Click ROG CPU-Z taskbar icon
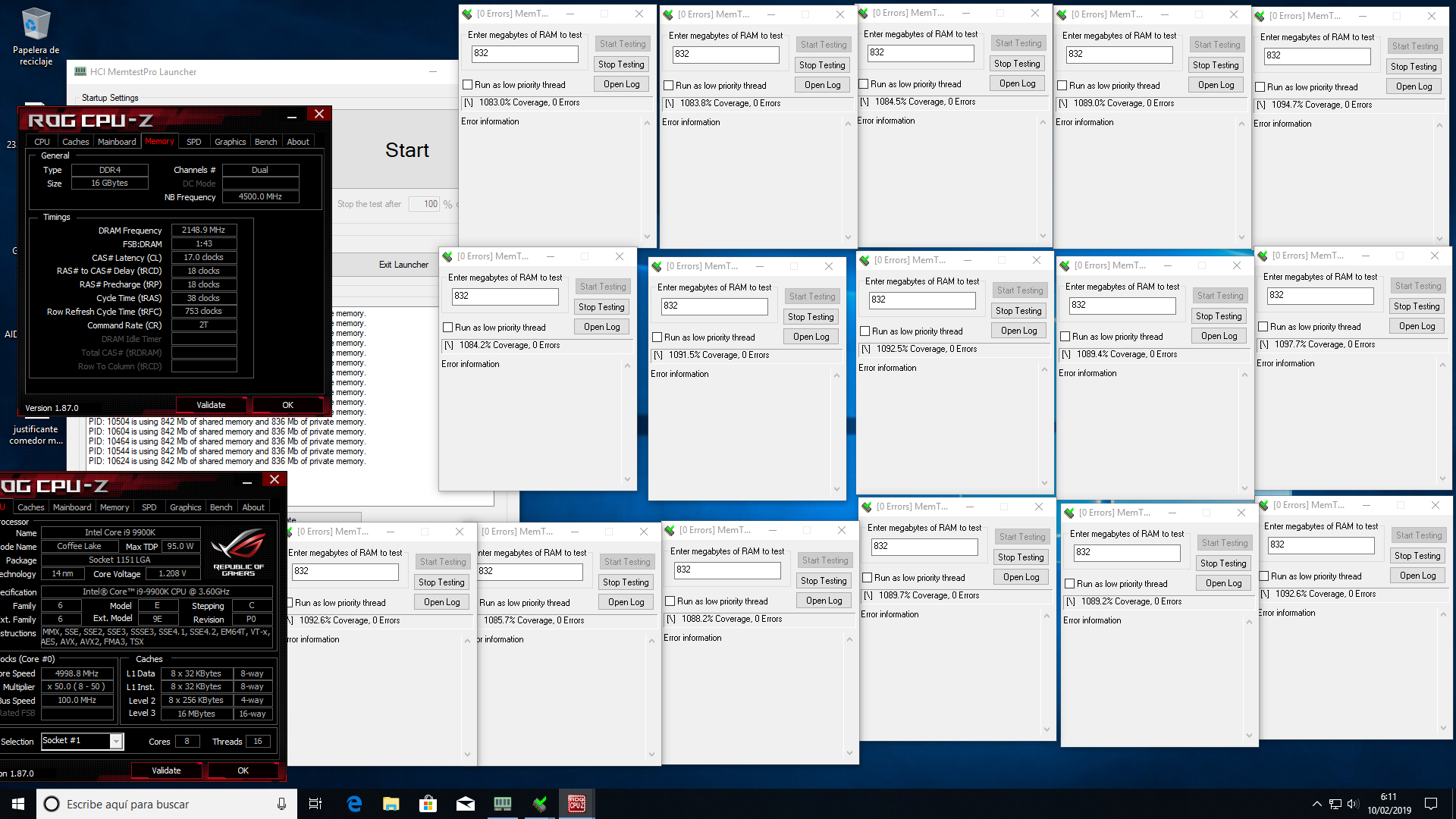The width and height of the screenshot is (1456, 819). [577, 804]
